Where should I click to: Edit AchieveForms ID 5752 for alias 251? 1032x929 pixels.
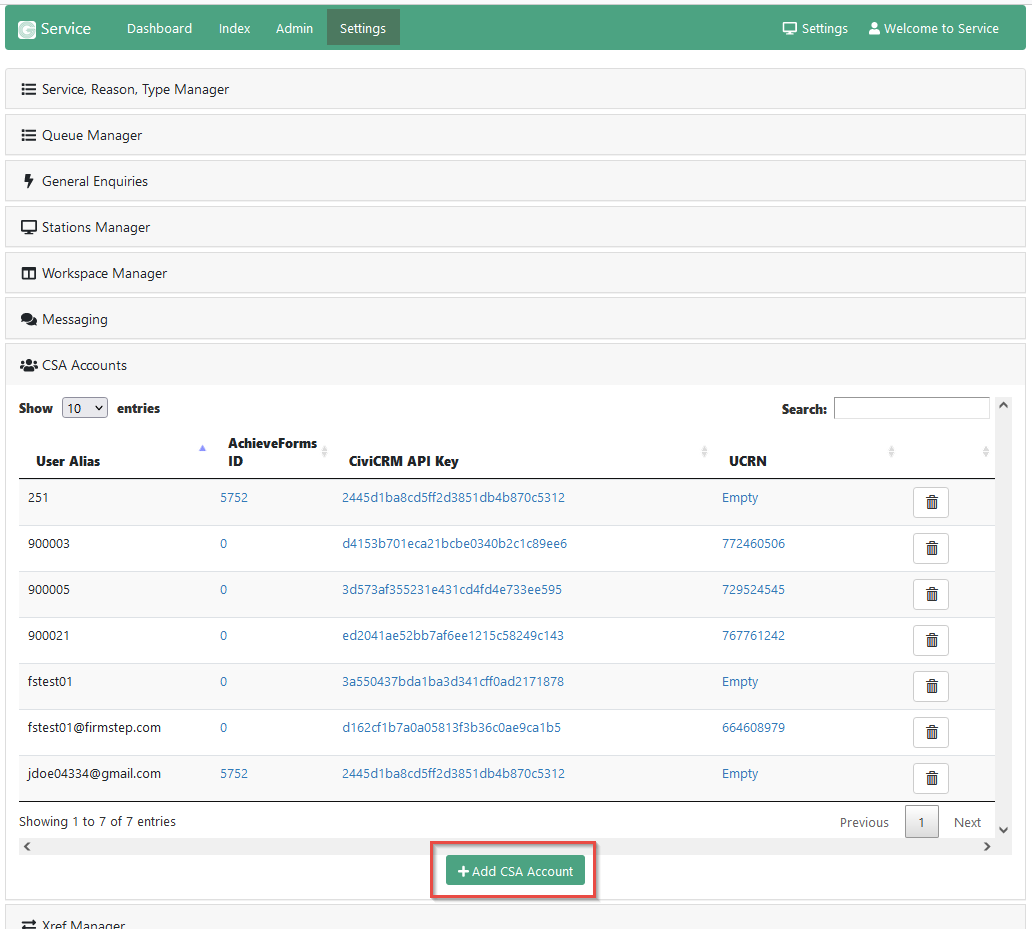[x=234, y=498]
